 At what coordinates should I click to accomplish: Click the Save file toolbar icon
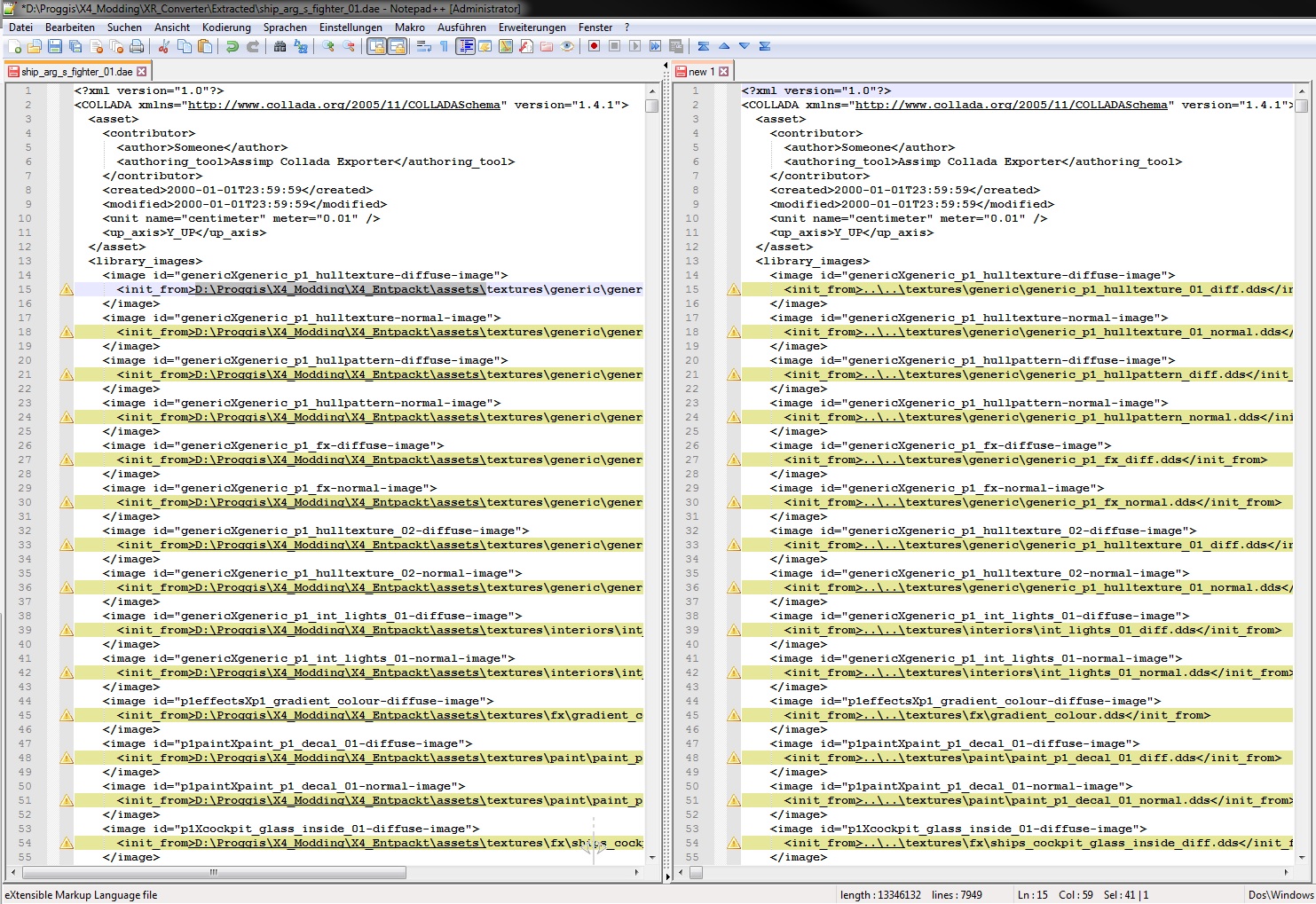55,46
